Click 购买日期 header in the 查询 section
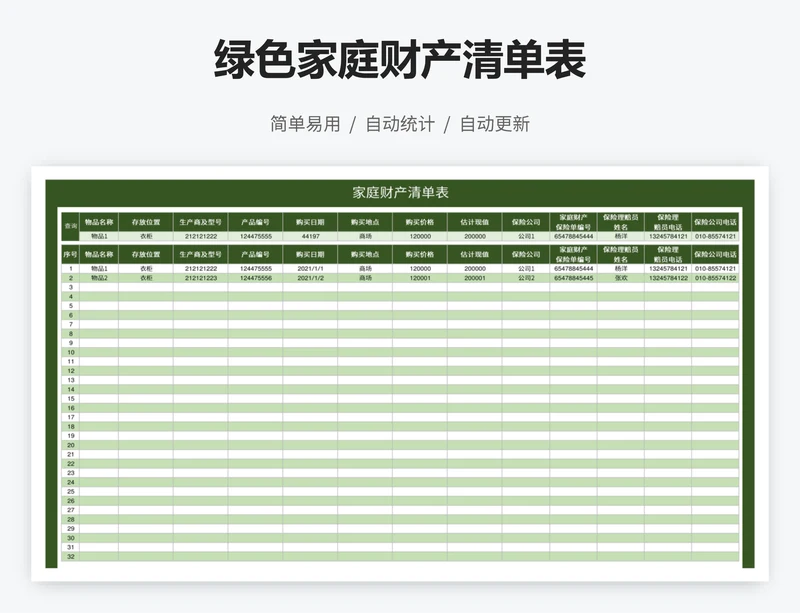Viewport: 800px width, 613px height. pyautogui.click(x=310, y=222)
